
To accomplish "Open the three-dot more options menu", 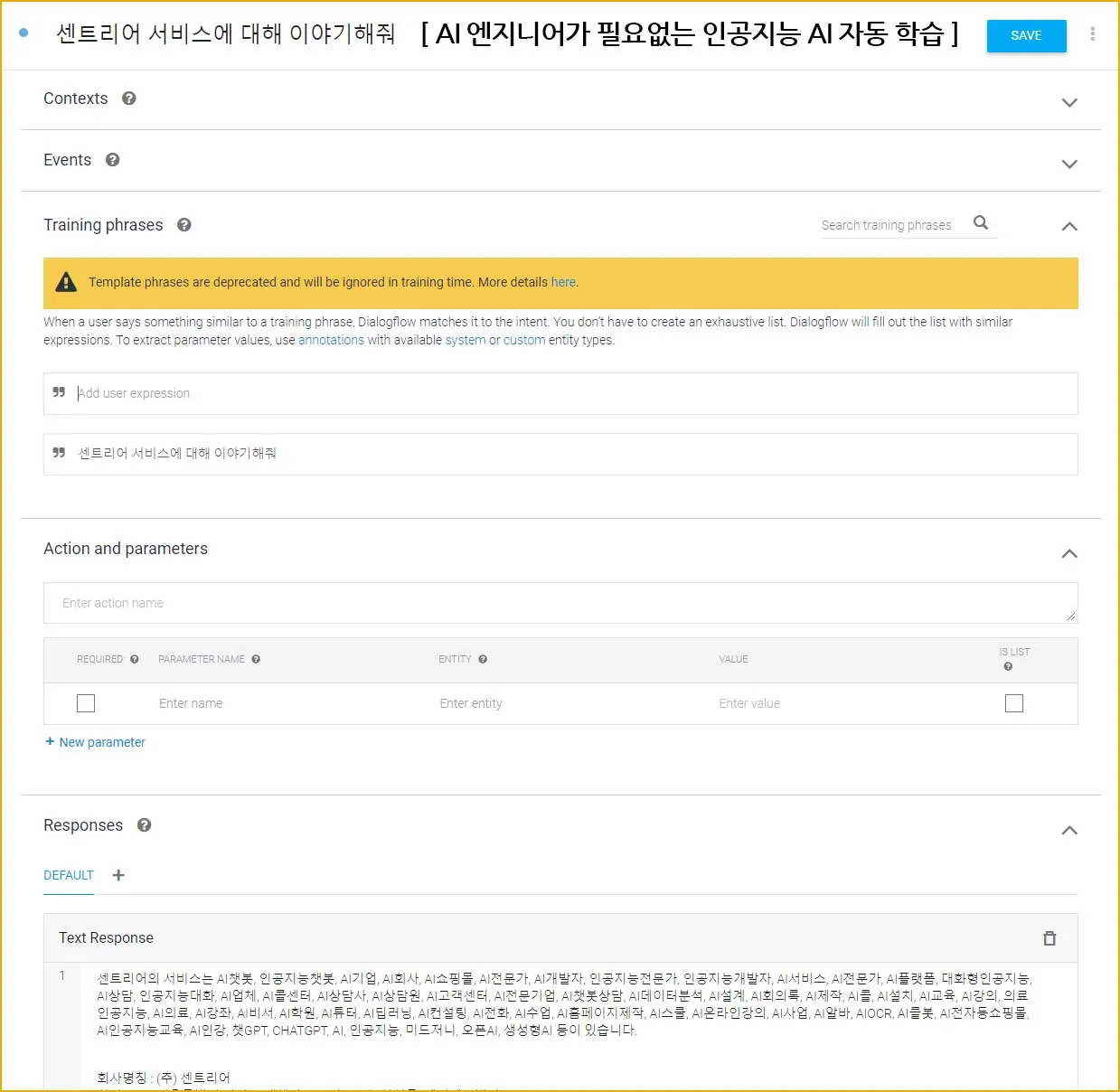I will coord(1092,34).
